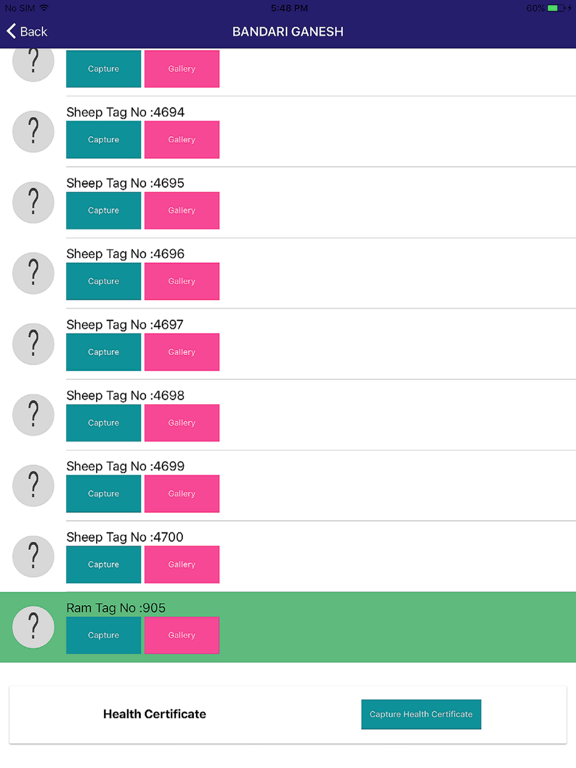This screenshot has height=768, width=576.
Task: Tap placeholder photo for Sheep Tag 4700
Action: (33, 556)
